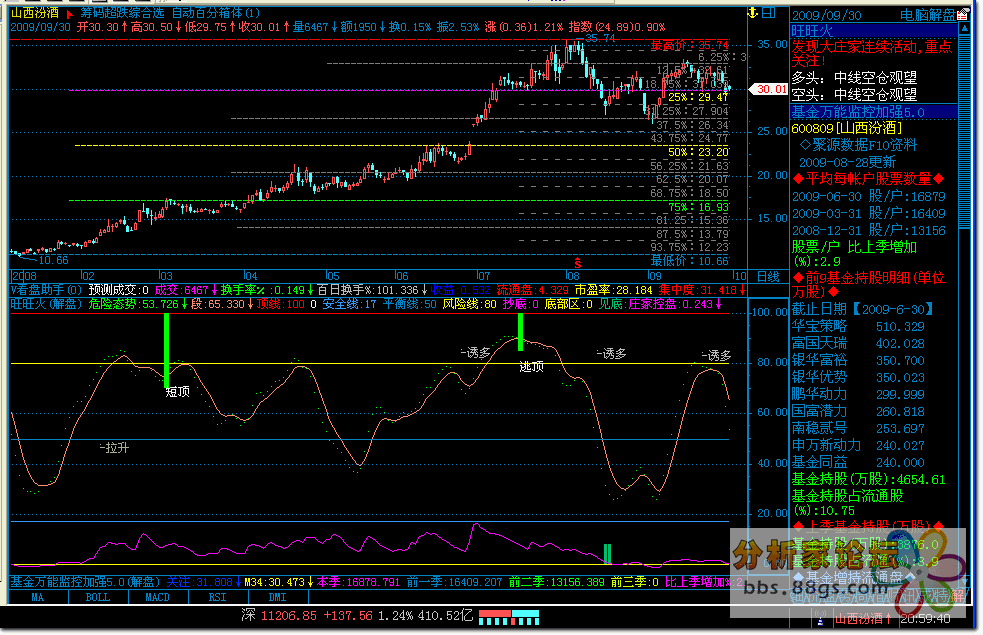Click the 2008-12-31 股/户:13156 row
The image size is (983, 635).
[x=868, y=230]
